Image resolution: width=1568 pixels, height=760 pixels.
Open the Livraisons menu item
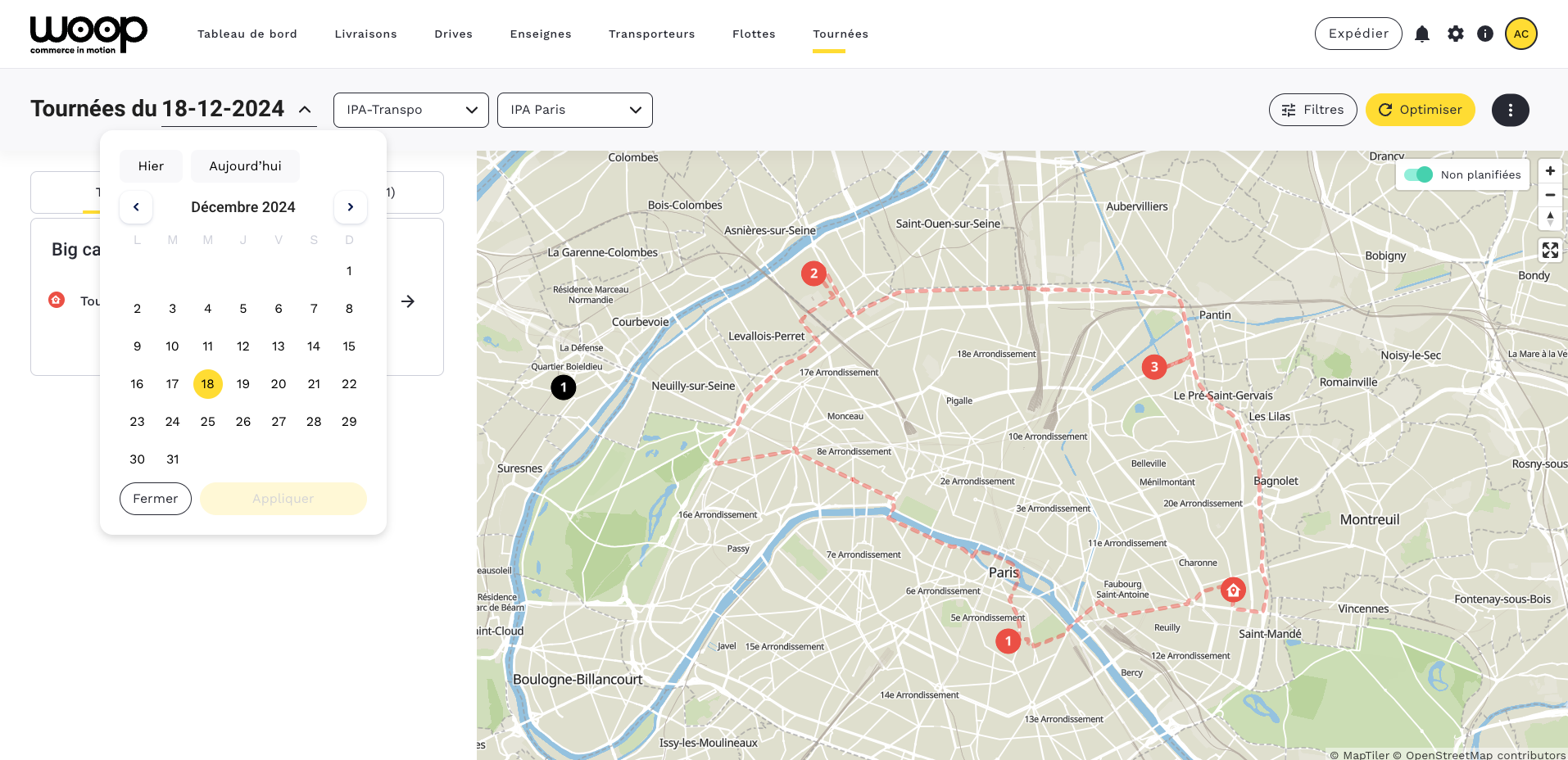click(365, 34)
